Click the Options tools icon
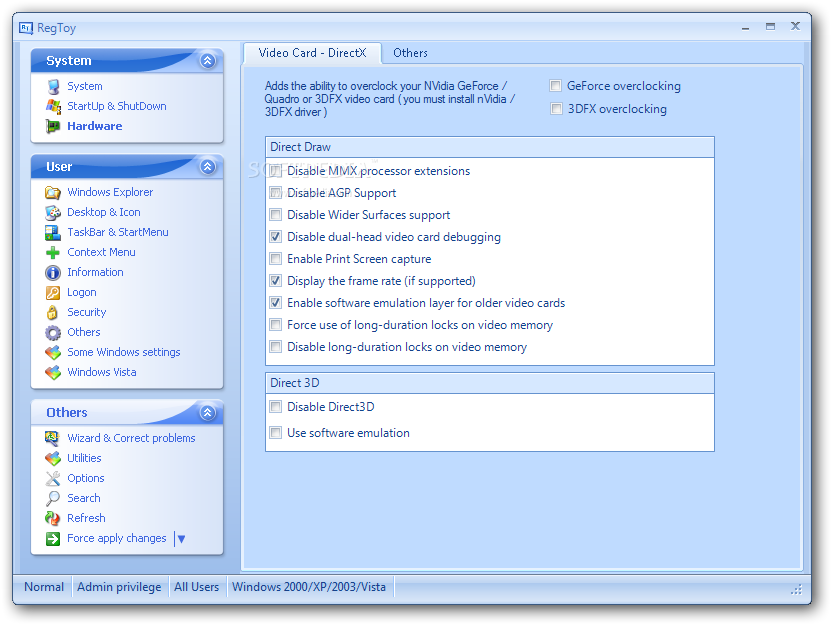The image size is (832, 625). click(53, 479)
